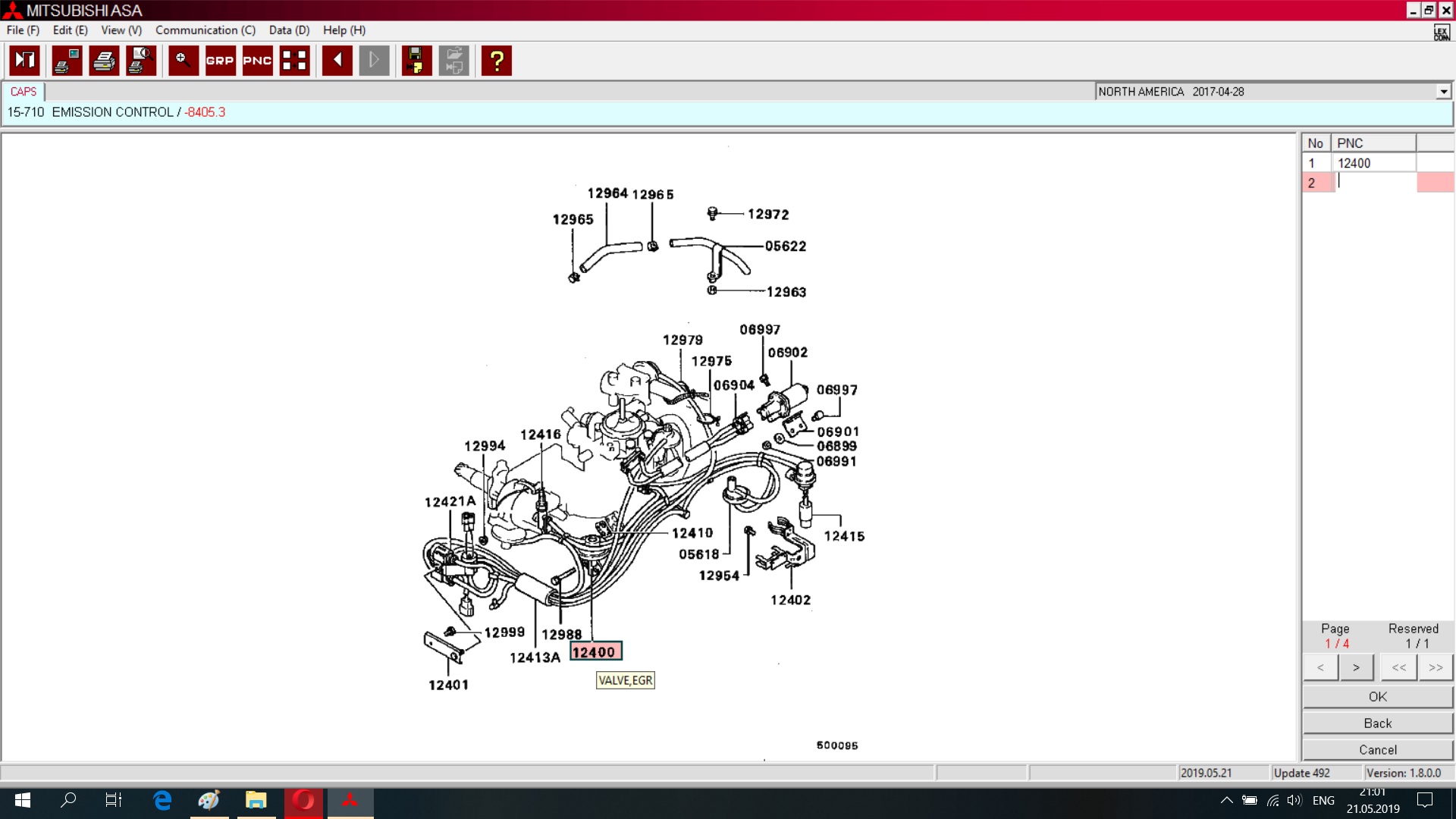Go to next page with > button
Screen dimensions: 1456x819
click(x=1356, y=667)
